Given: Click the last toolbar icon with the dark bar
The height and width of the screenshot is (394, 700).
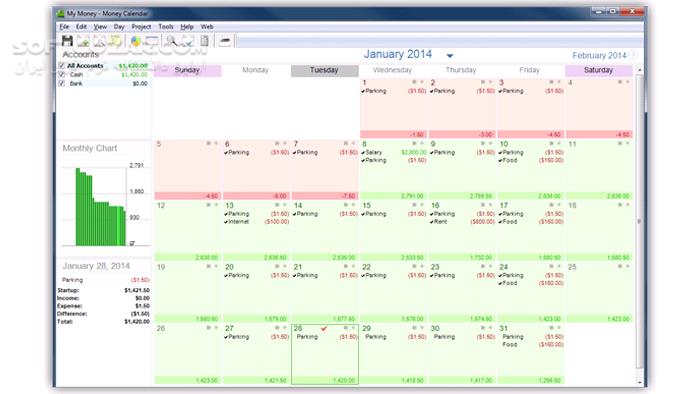Looking at the screenshot, I should (x=225, y=41).
